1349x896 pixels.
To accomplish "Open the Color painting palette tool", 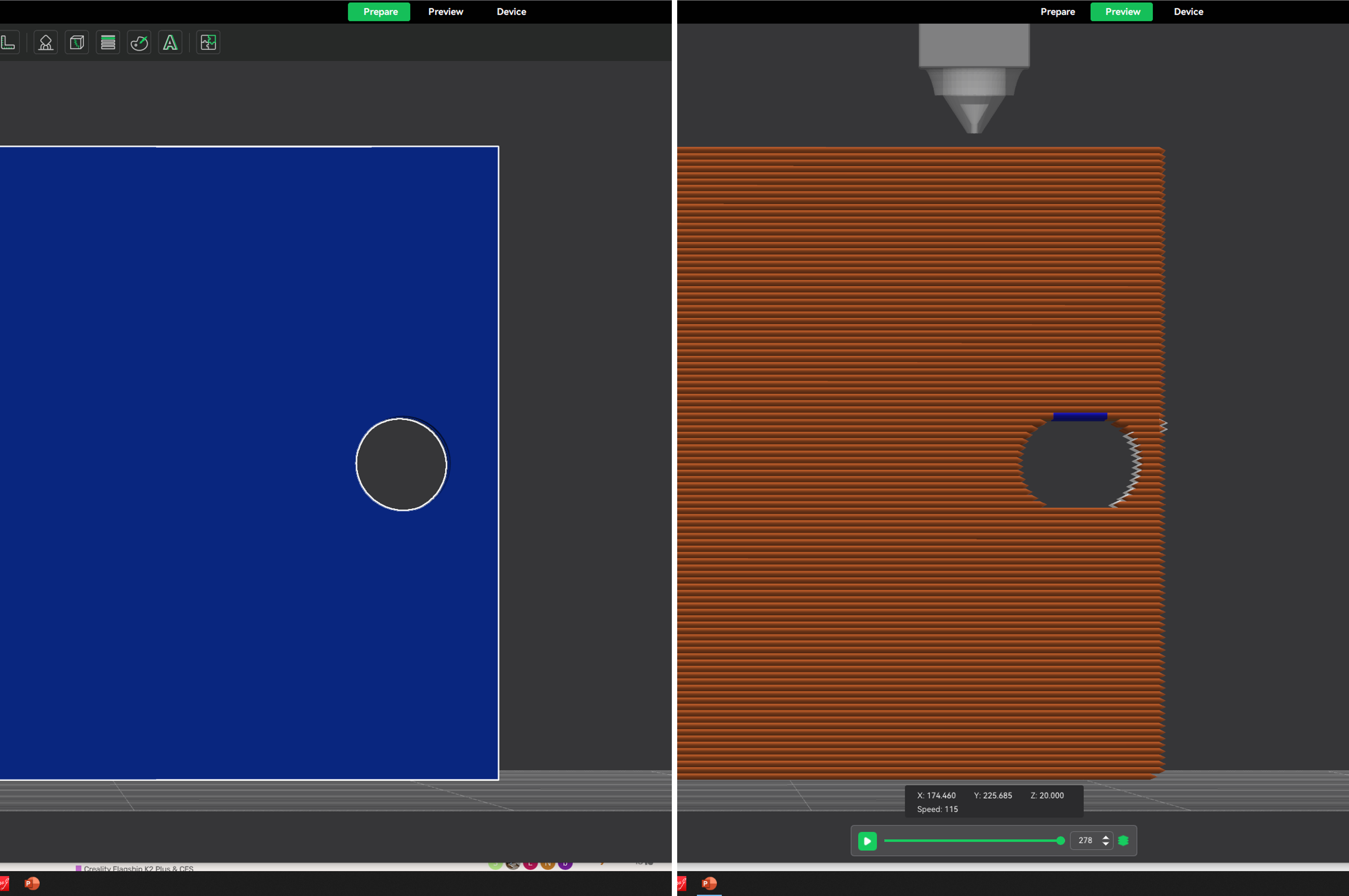I will pyautogui.click(x=139, y=42).
